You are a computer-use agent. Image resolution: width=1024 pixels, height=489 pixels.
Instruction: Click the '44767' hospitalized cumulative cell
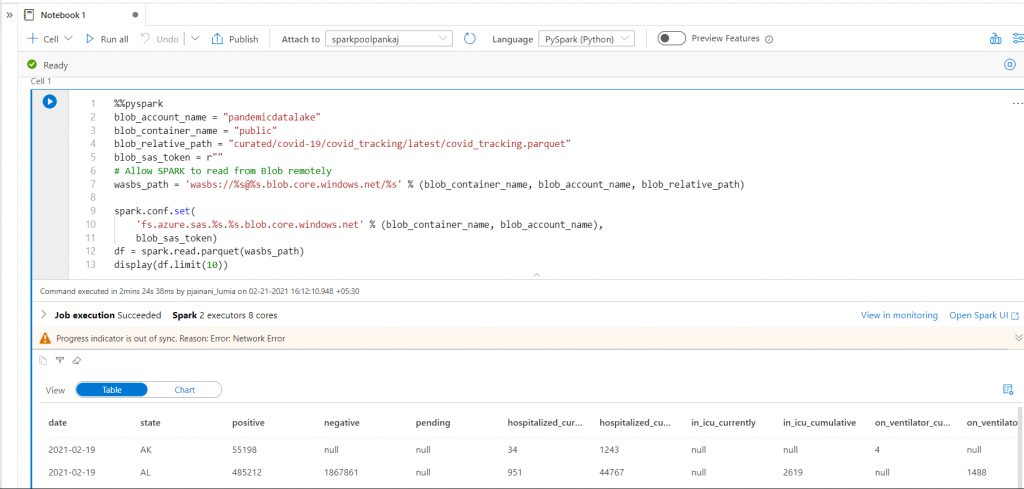coord(611,472)
